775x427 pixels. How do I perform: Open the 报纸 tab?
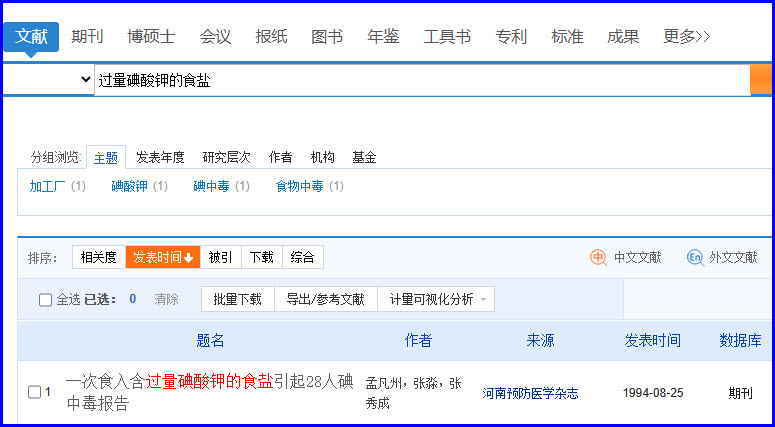271,37
